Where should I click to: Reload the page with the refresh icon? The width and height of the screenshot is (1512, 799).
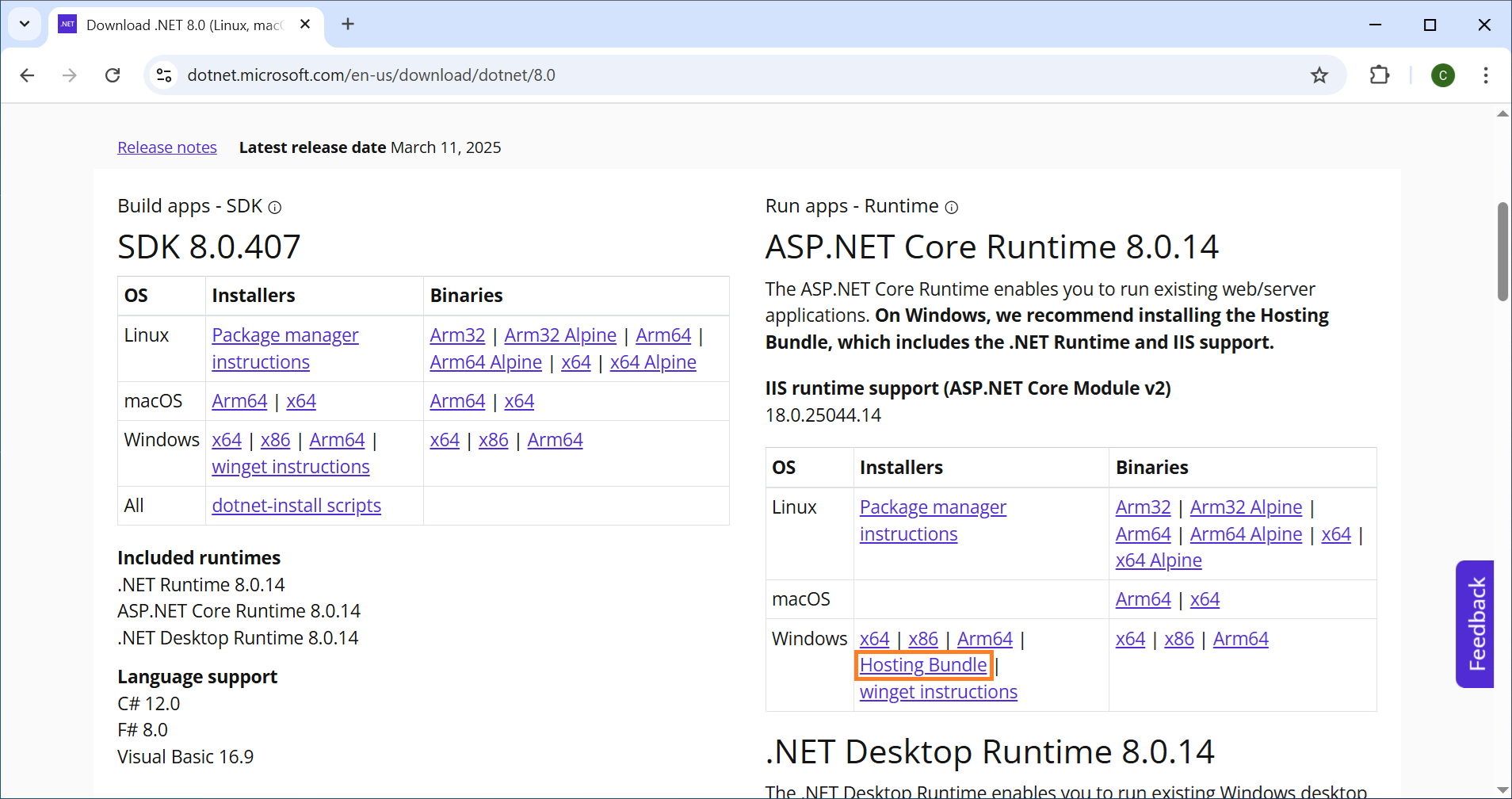pyautogui.click(x=113, y=75)
